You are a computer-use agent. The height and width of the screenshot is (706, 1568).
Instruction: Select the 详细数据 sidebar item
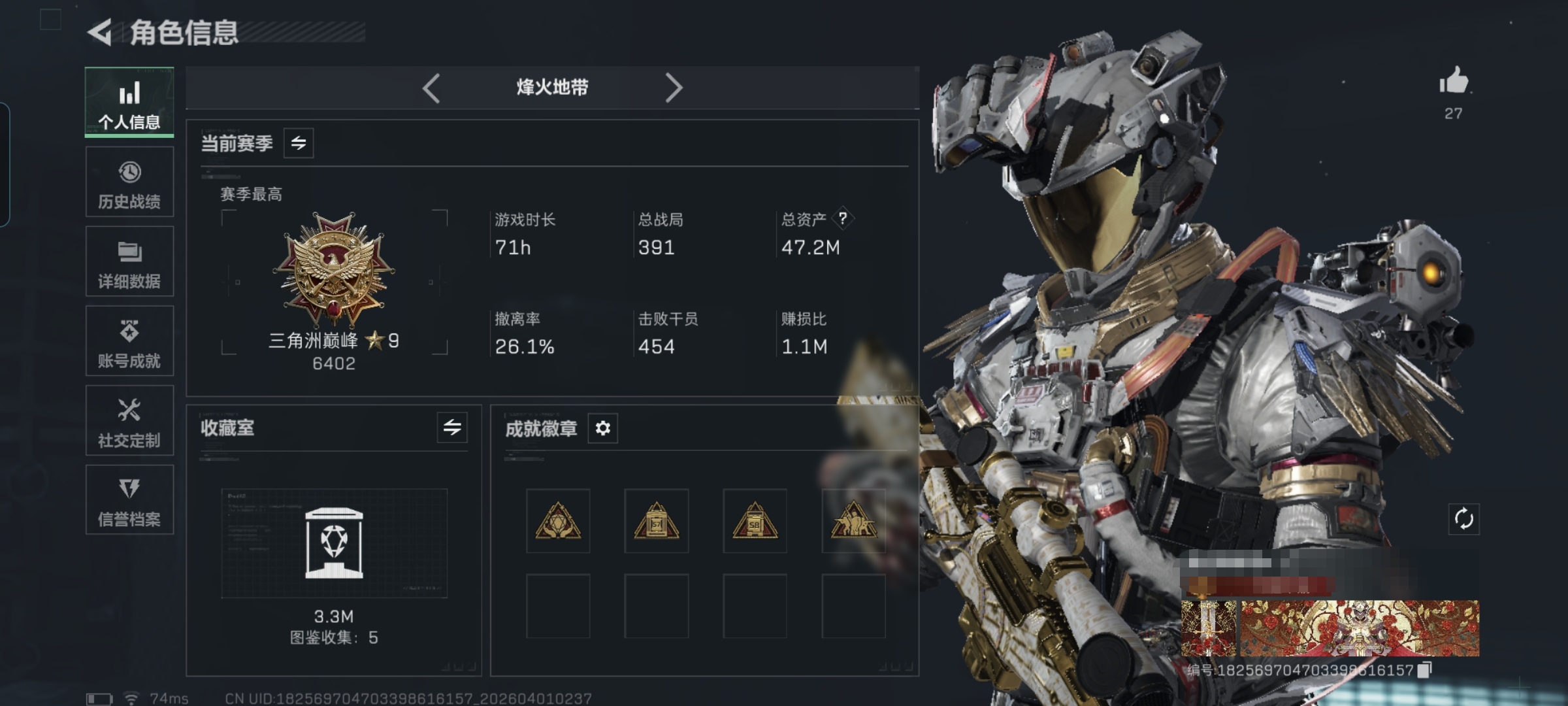129,261
